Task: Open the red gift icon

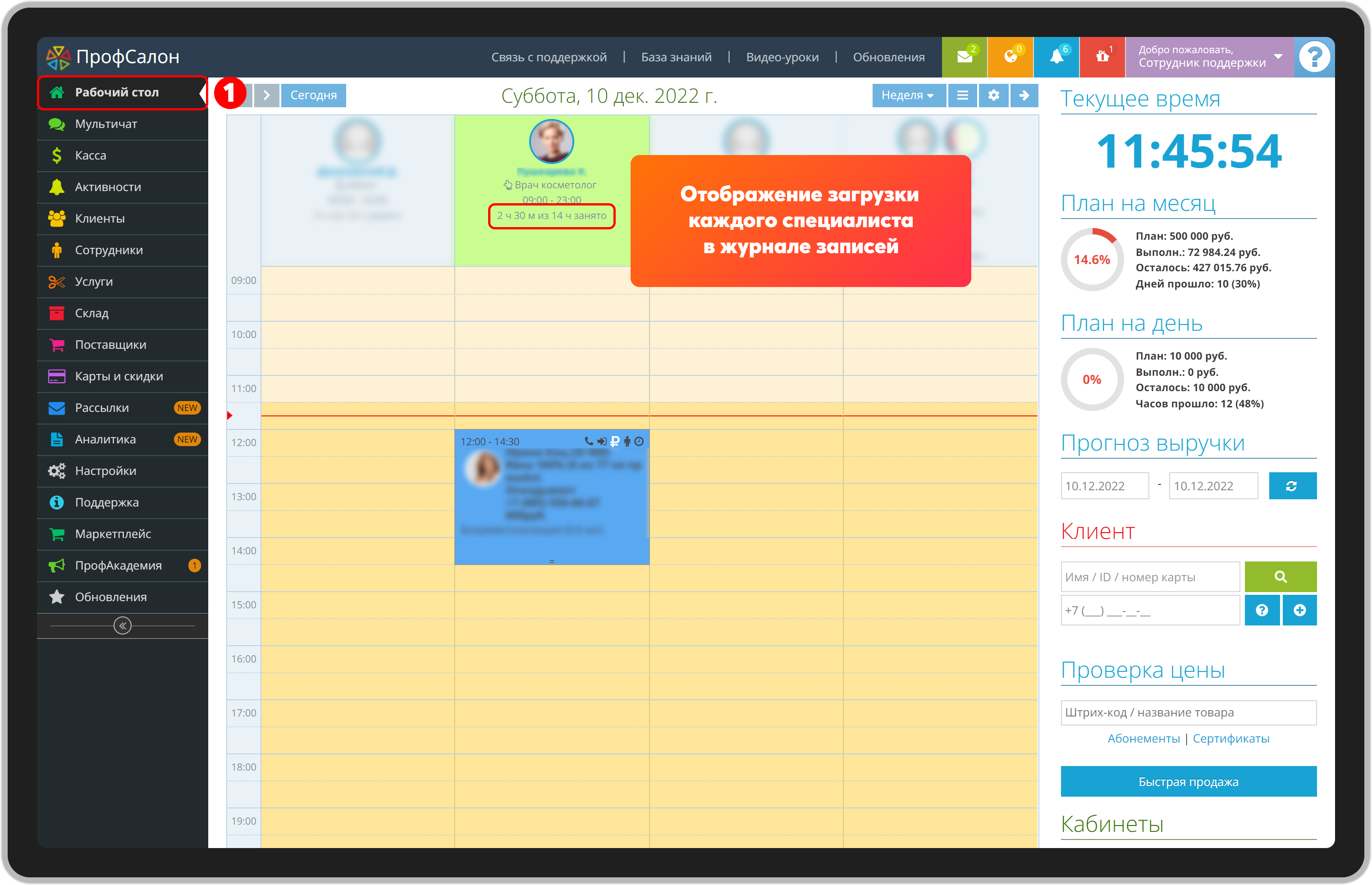Action: pos(1102,57)
